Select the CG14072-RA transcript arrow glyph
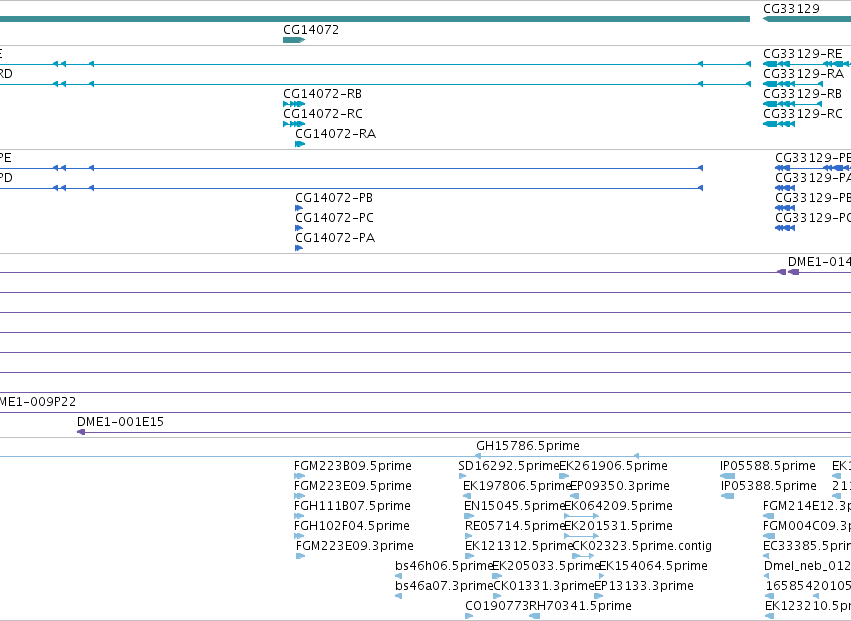 pos(300,144)
